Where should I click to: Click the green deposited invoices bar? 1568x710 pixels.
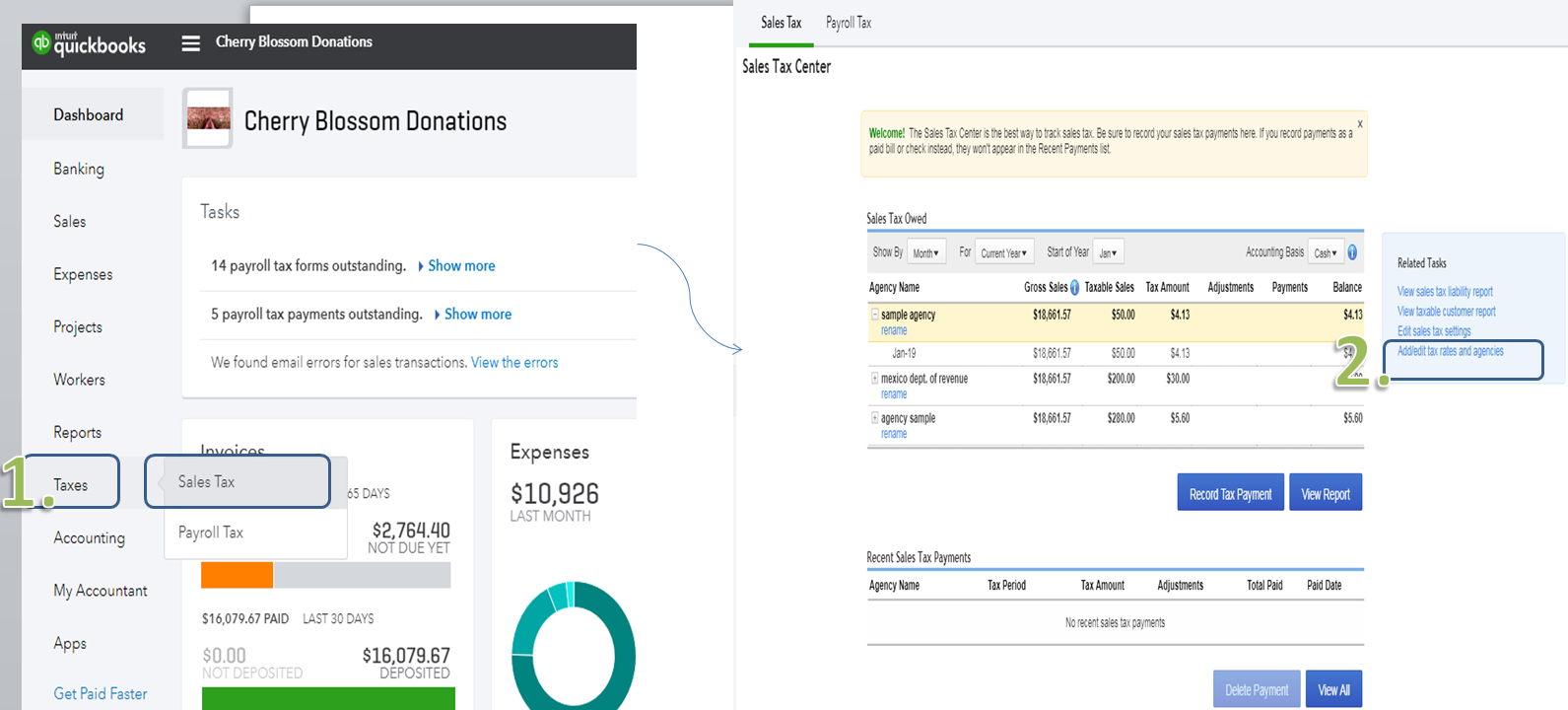[328, 698]
